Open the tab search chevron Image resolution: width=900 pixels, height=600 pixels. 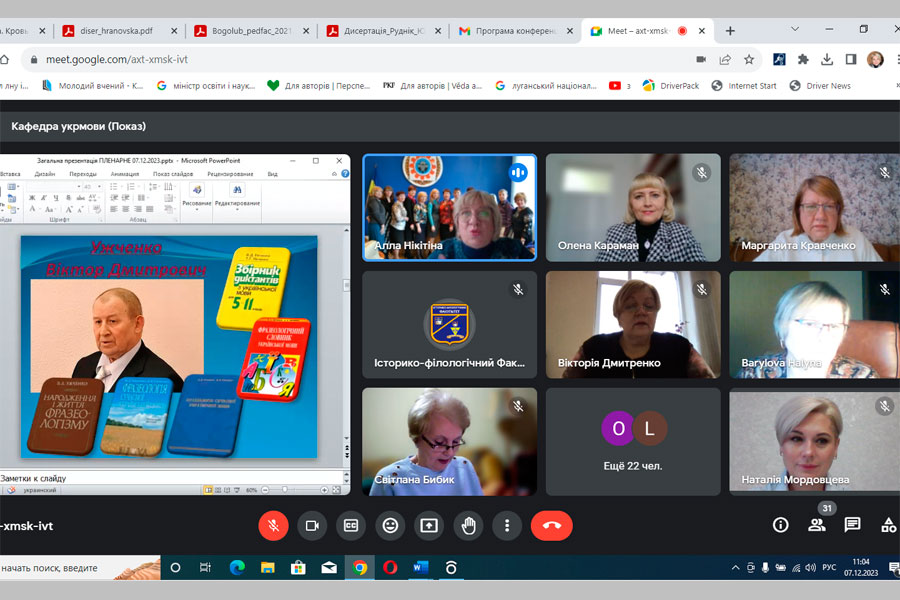(x=795, y=29)
